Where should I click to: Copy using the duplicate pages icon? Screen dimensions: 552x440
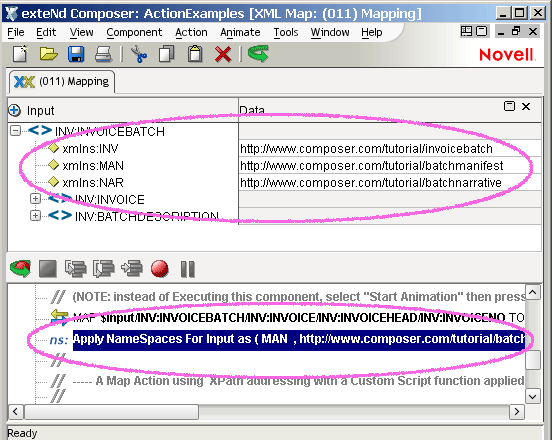[167, 54]
